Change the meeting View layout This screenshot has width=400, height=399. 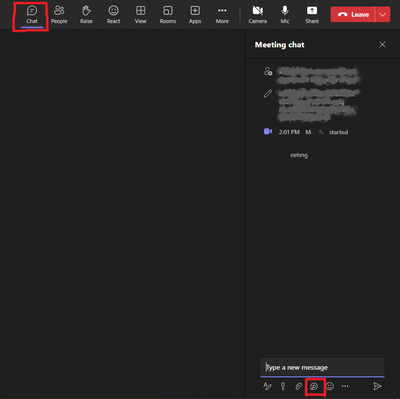click(140, 15)
